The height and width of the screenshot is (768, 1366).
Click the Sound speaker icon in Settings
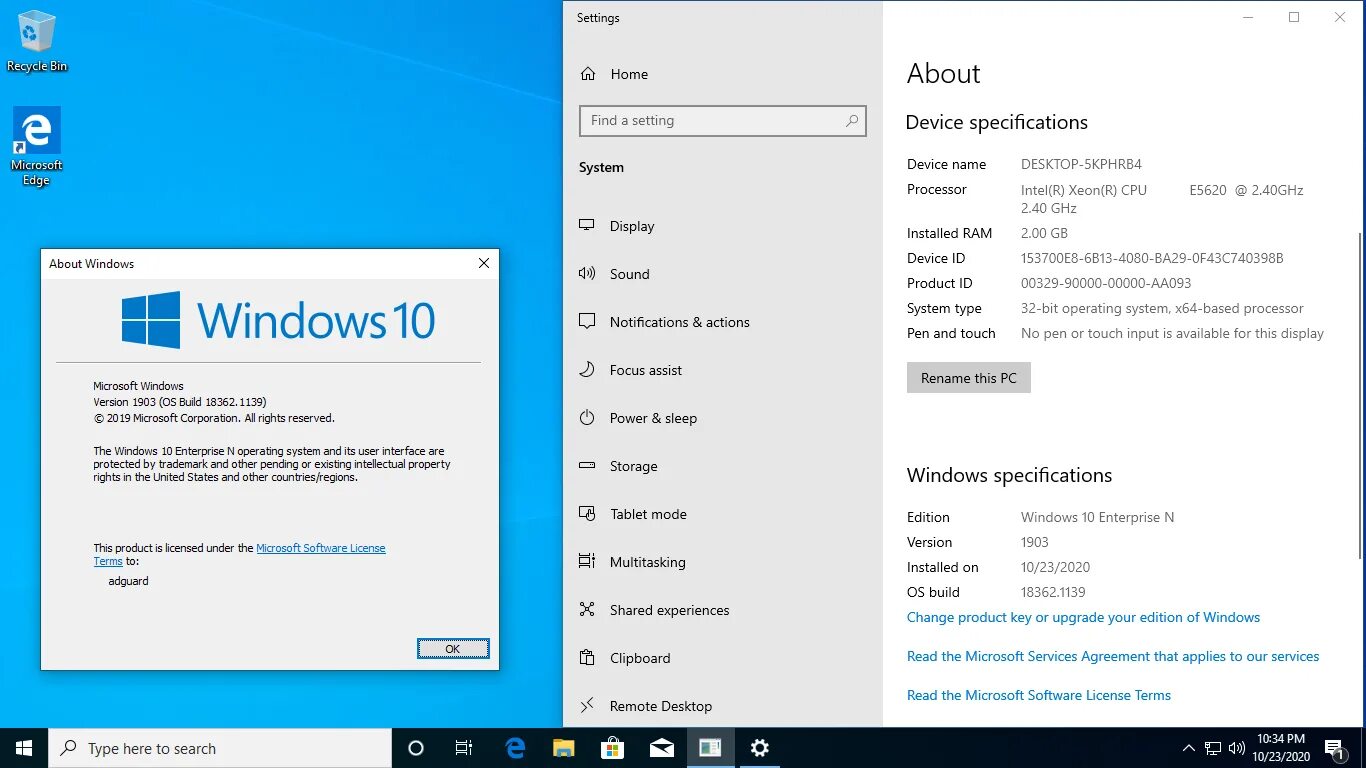(587, 274)
